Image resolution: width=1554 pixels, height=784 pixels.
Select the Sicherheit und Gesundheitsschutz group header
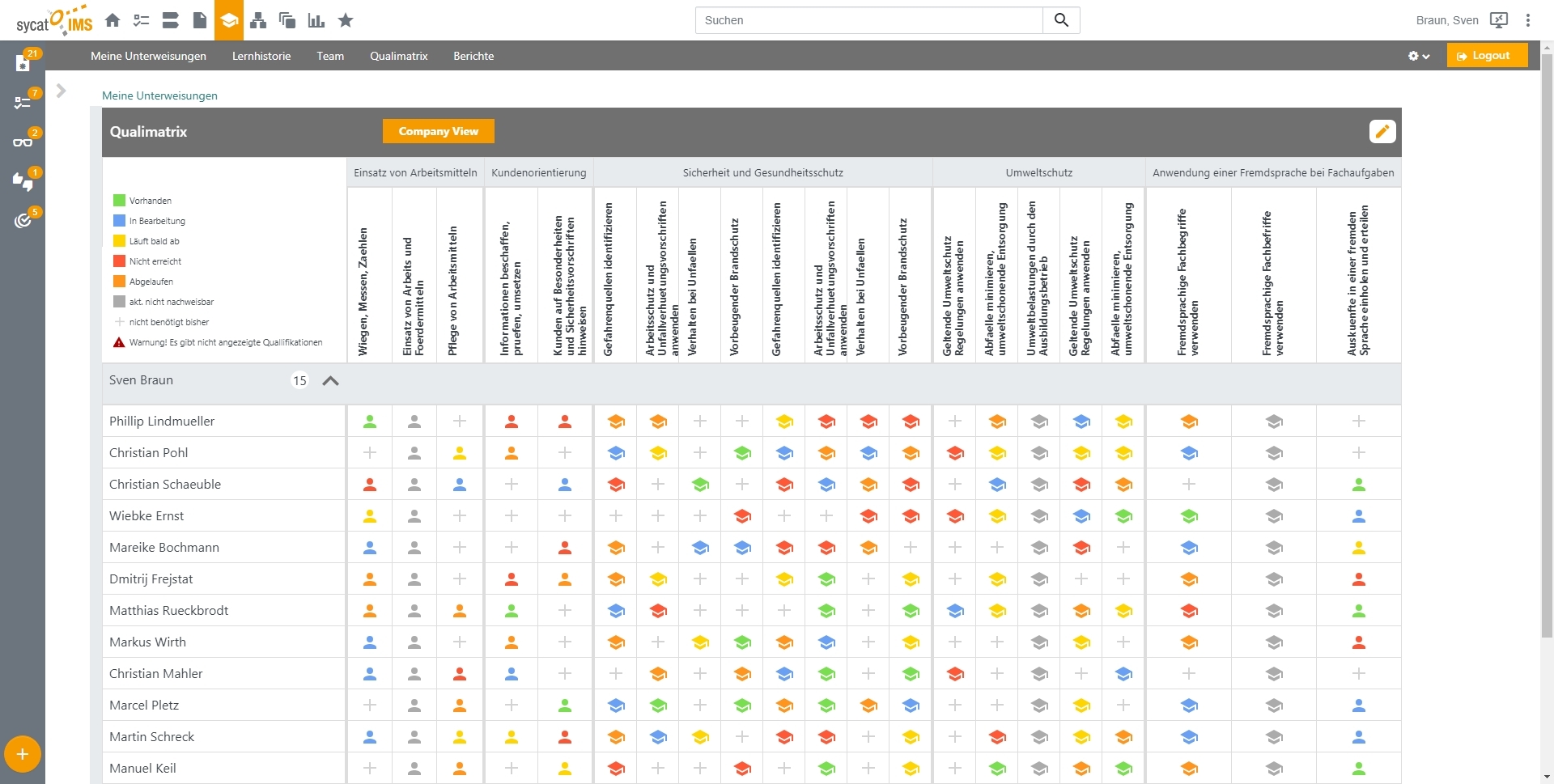tap(763, 172)
